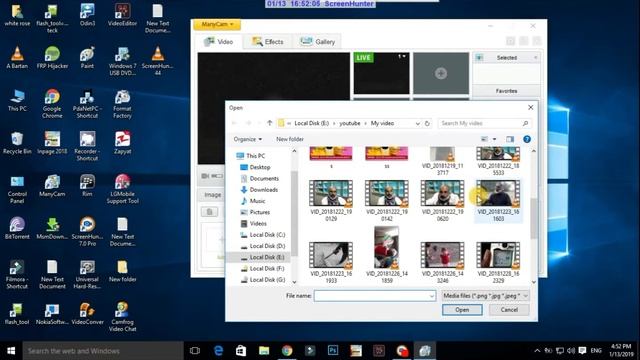Open the Recycle Bin
The width and height of the screenshot is (640, 360).
tap(17, 143)
